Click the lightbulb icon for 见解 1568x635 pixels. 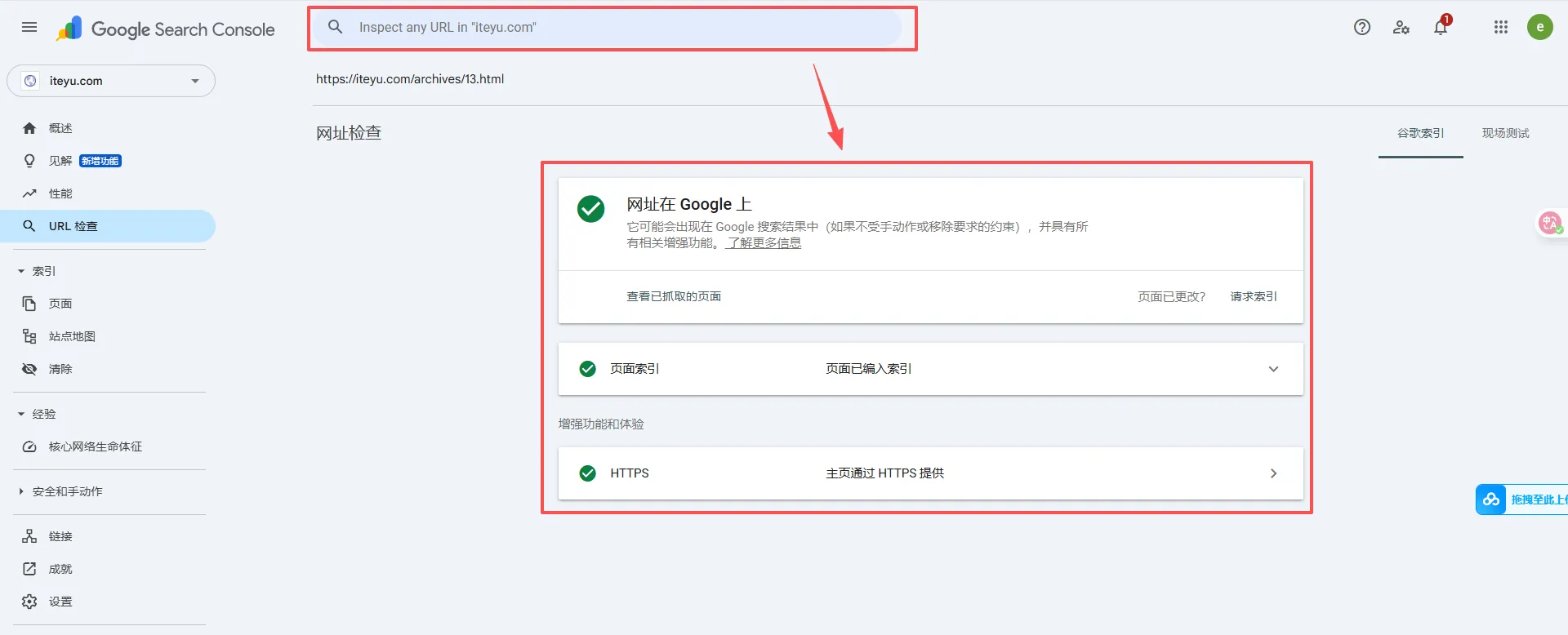(x=29, y=161)
